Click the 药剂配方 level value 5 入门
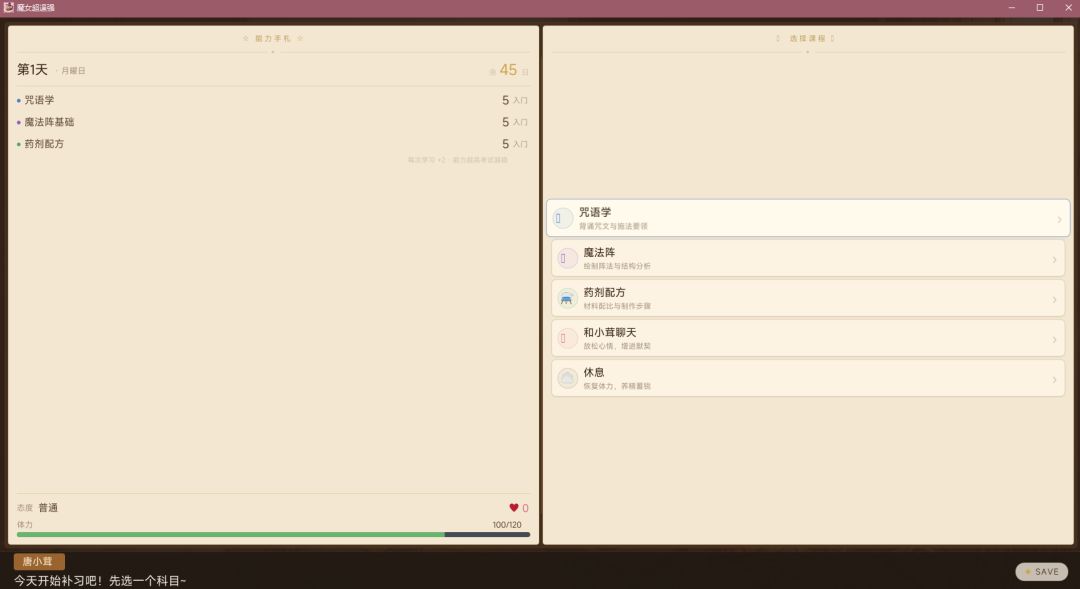The image size is (1080, 589). 515,145
